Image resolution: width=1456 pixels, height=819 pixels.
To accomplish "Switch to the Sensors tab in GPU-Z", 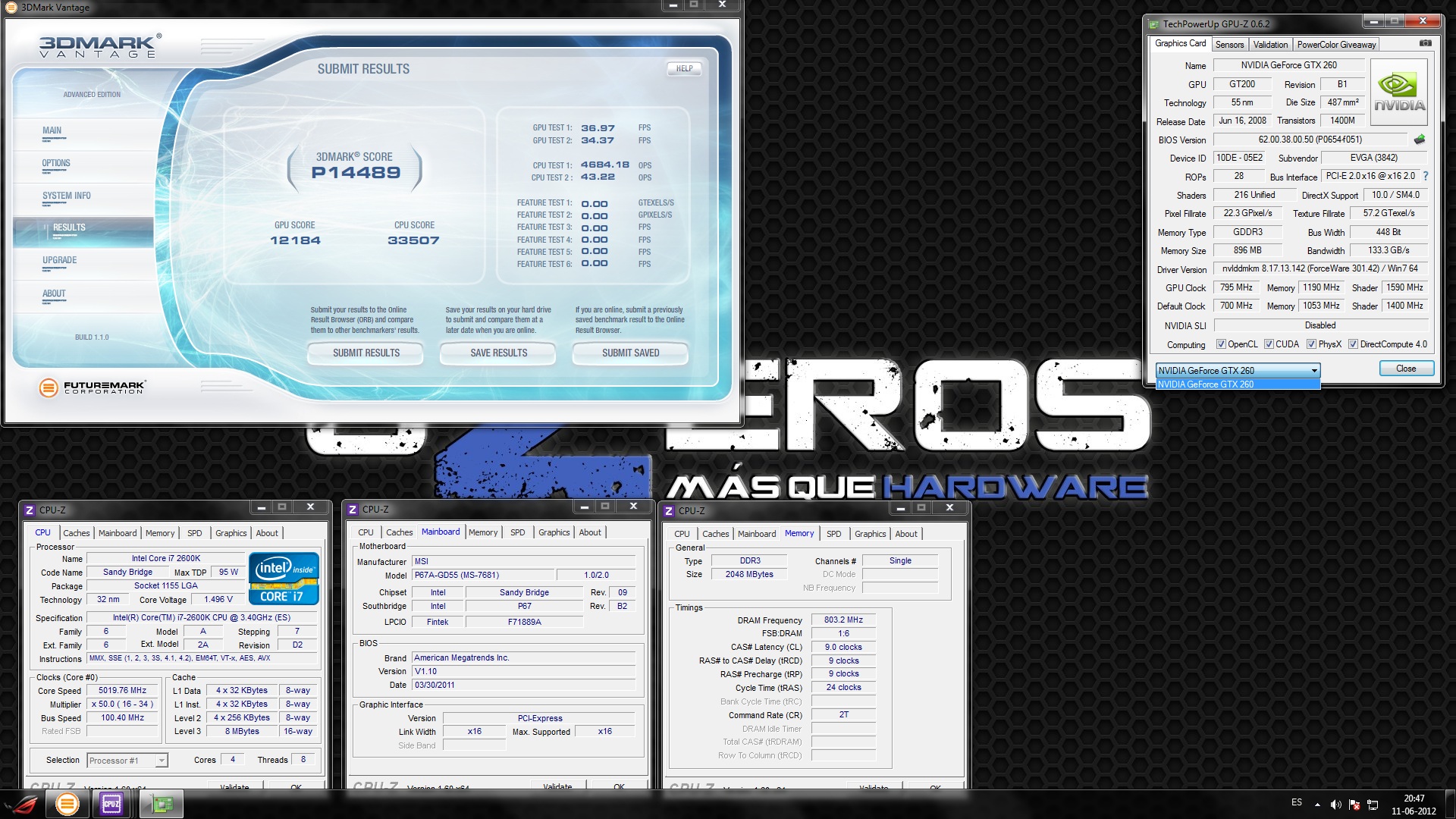I will click(x=1229, y=45).
